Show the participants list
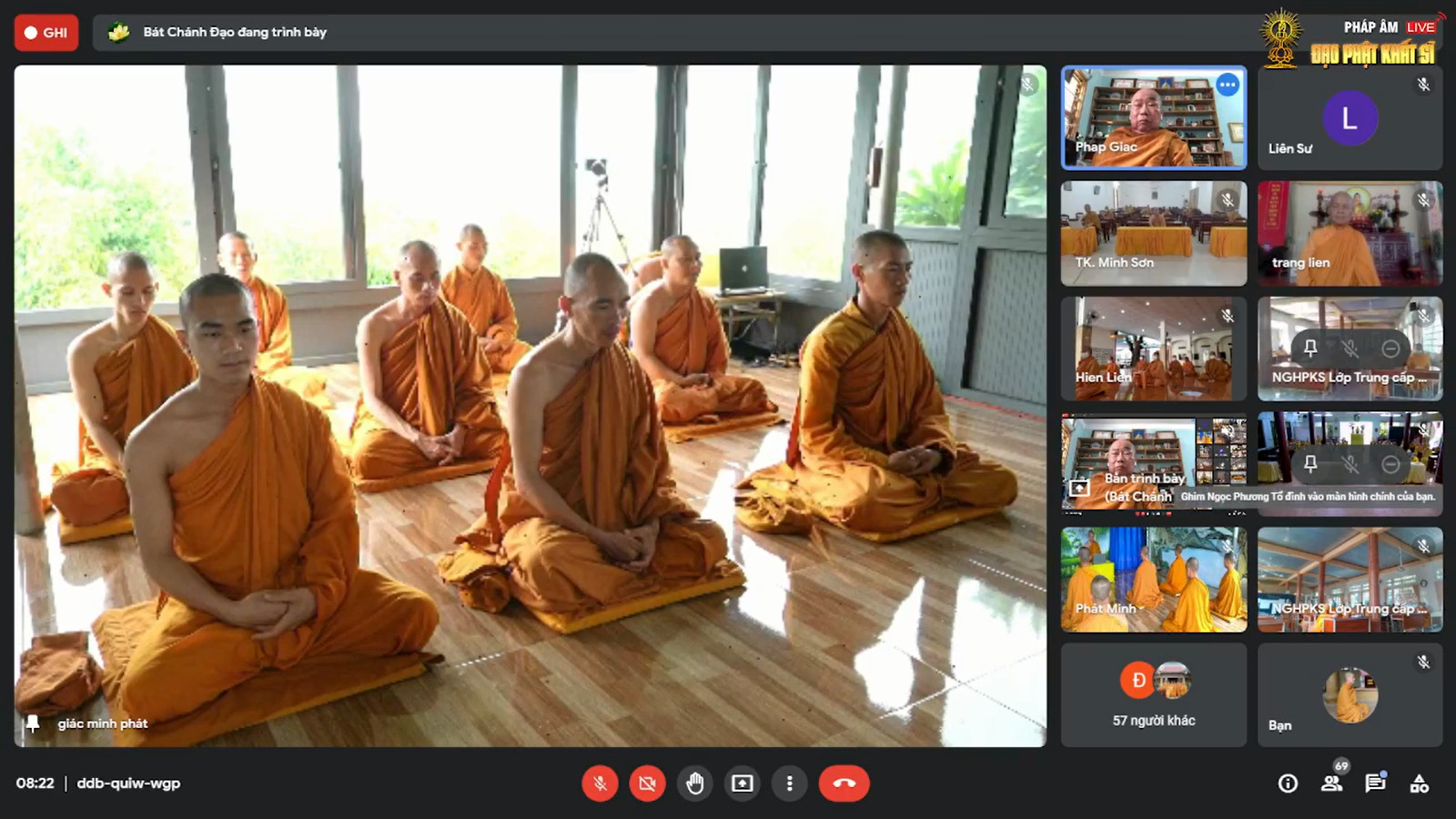1456x819 pixels. point(1331,784)
